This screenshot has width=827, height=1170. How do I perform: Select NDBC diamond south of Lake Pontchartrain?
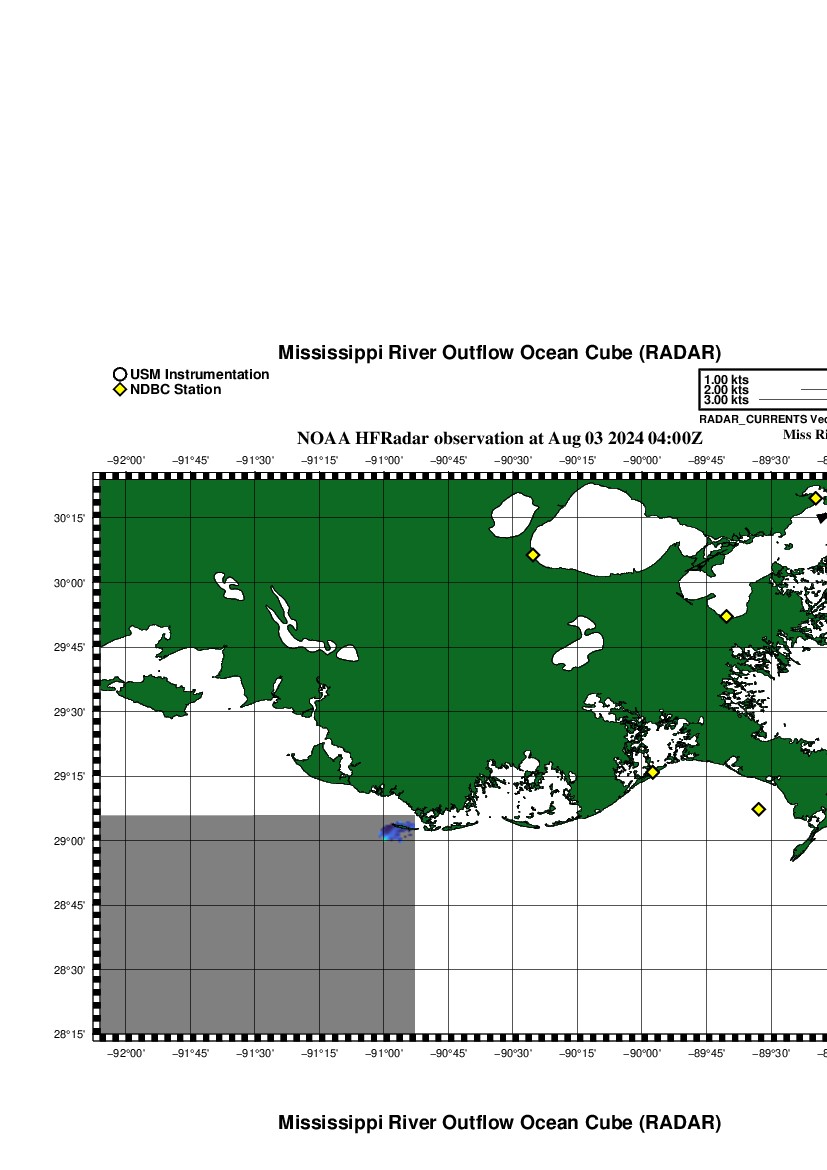(x=727, y=616)
